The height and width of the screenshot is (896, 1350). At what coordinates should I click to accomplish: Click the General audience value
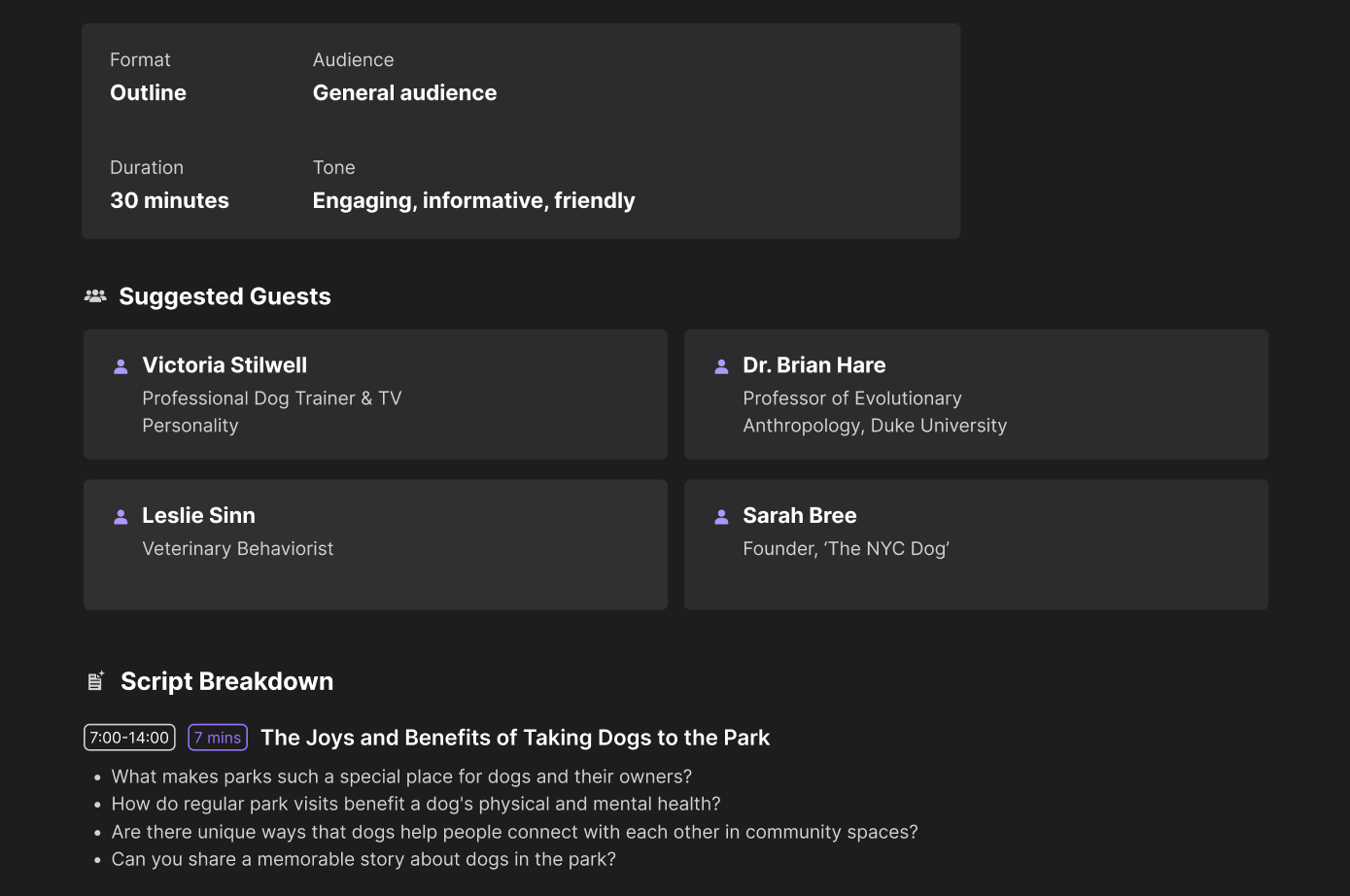click(x=404, y=92)
